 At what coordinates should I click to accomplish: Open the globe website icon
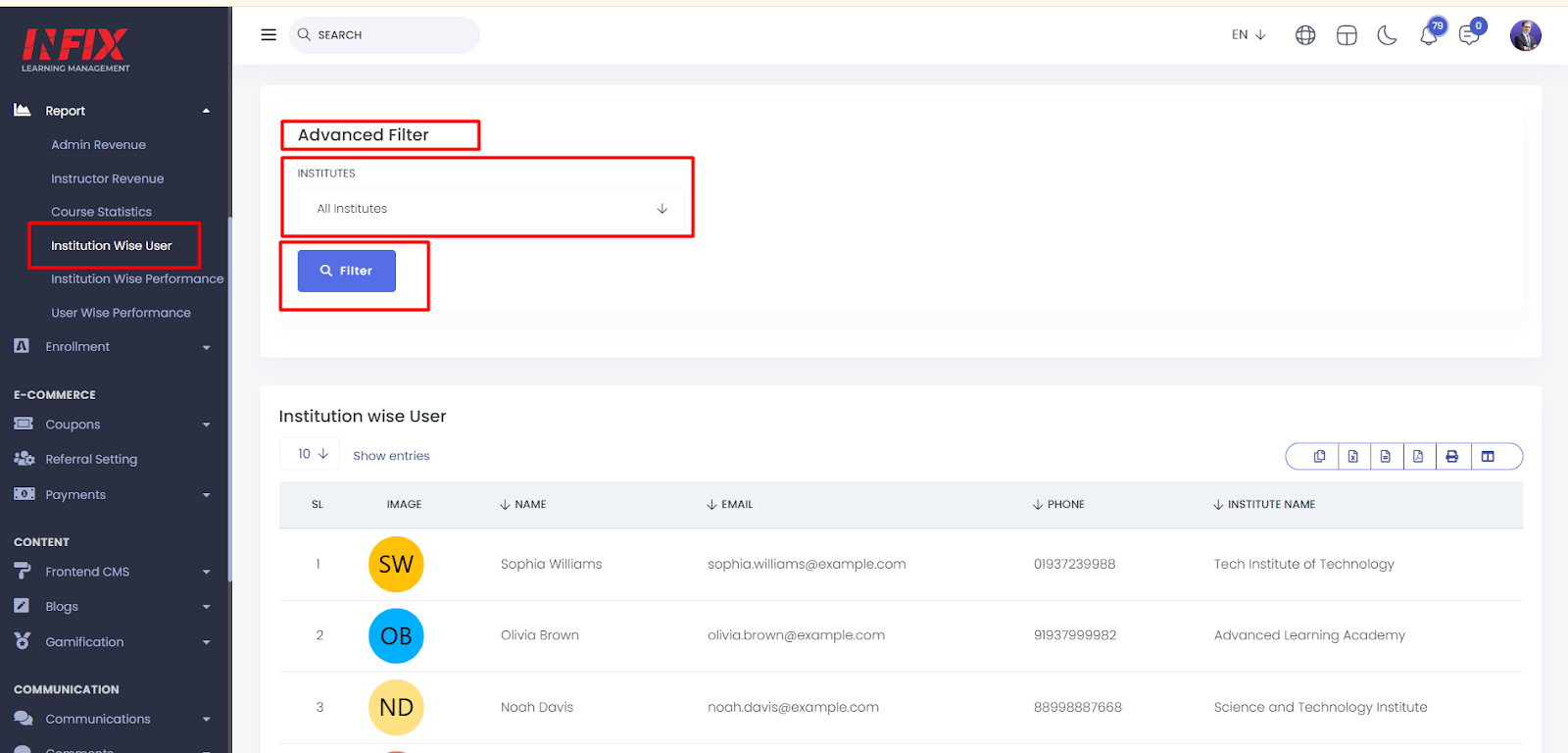(1305, 35)
